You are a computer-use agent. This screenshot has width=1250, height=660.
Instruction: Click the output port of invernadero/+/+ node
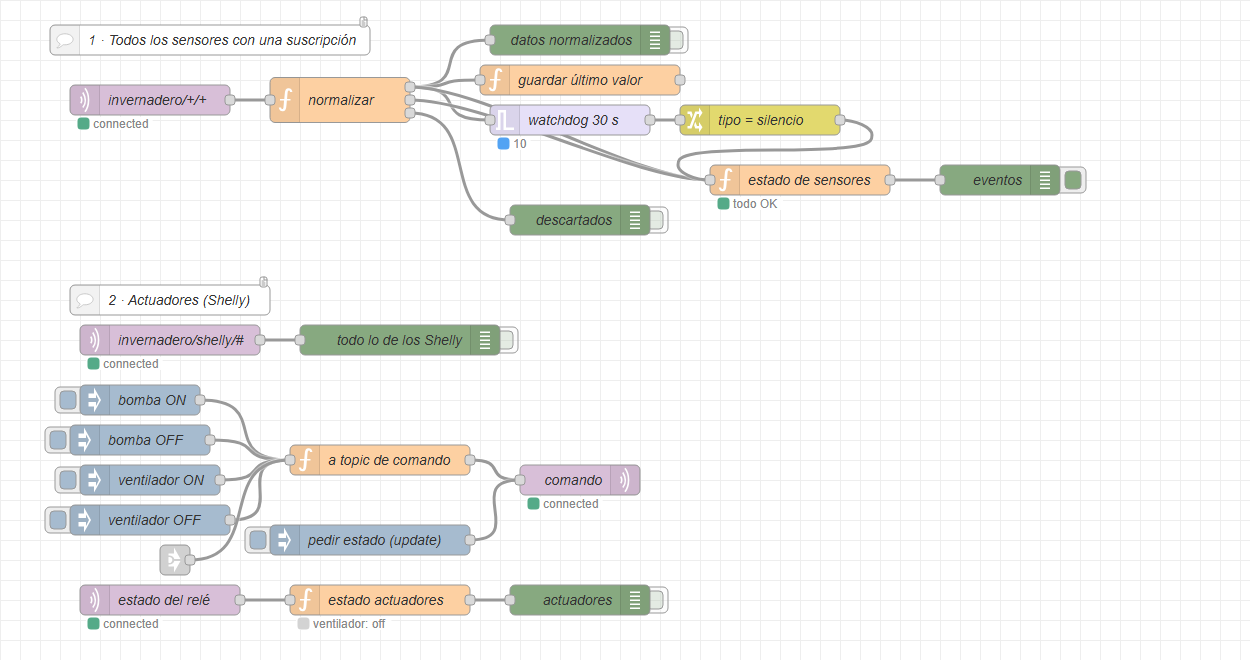coord(230,100)
